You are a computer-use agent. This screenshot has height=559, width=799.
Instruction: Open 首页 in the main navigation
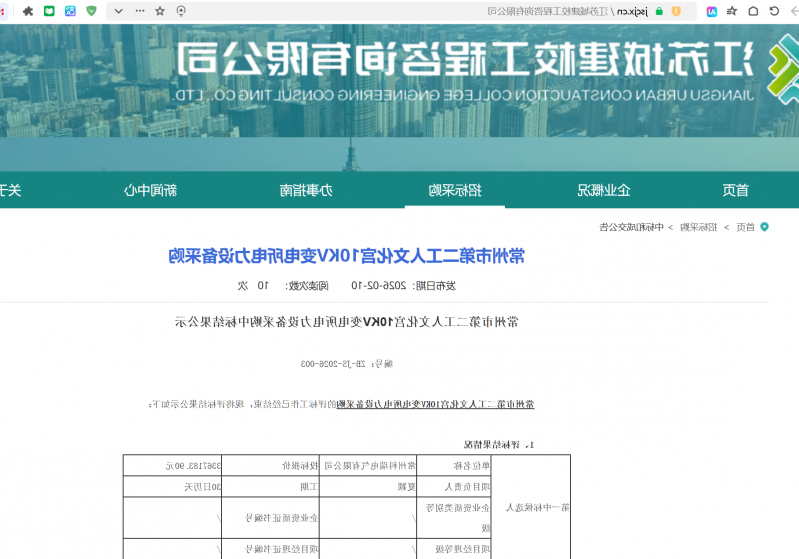point(735,191)
